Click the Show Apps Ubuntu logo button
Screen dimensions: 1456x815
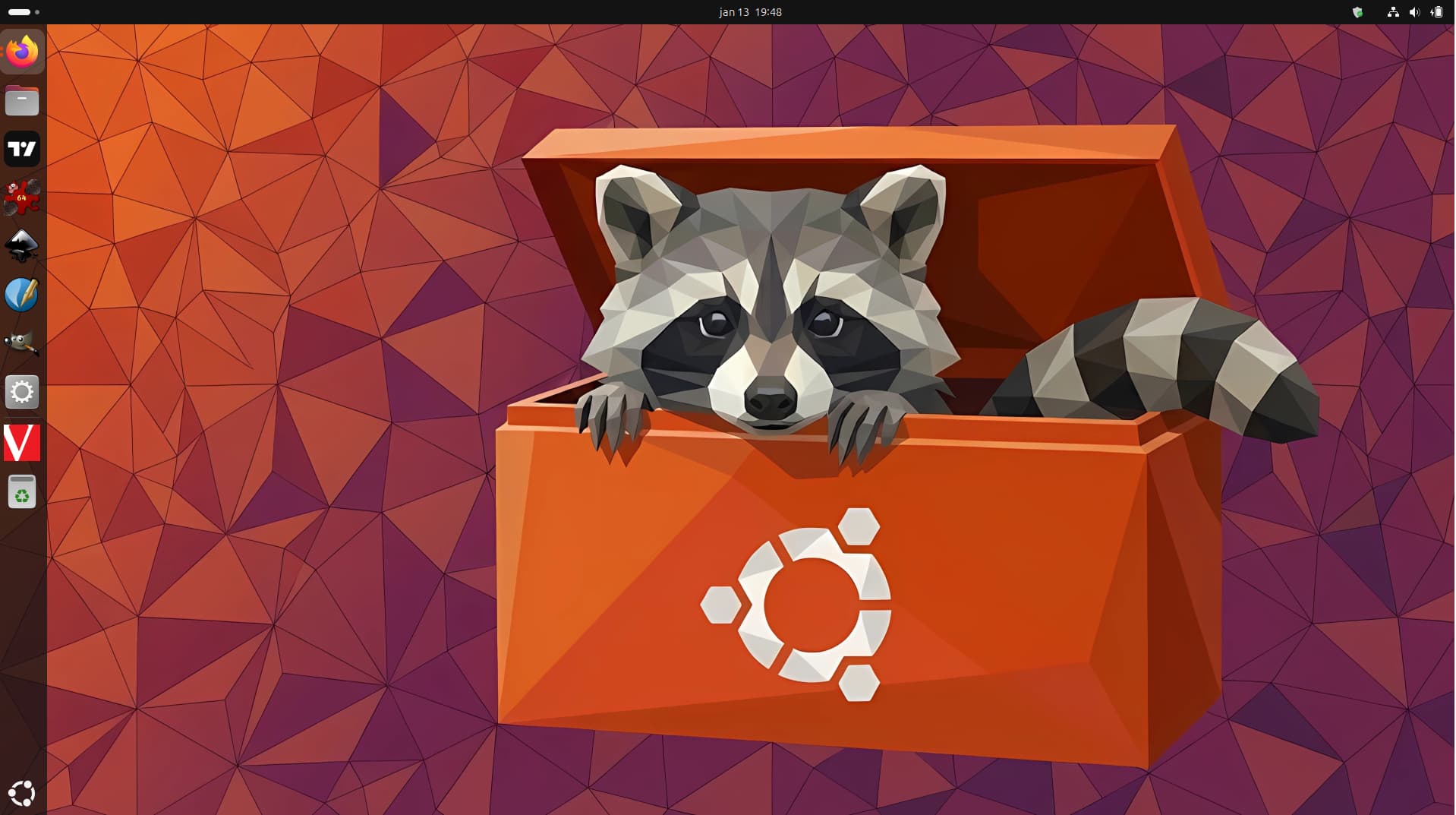coord(22,793)
